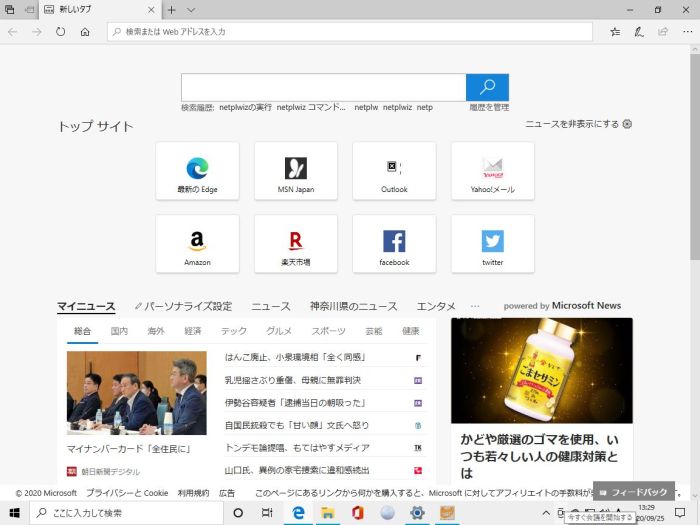Open the twitter top site tile
The width and height of the screenshot is (700, 525).
[x=492, y=243]
